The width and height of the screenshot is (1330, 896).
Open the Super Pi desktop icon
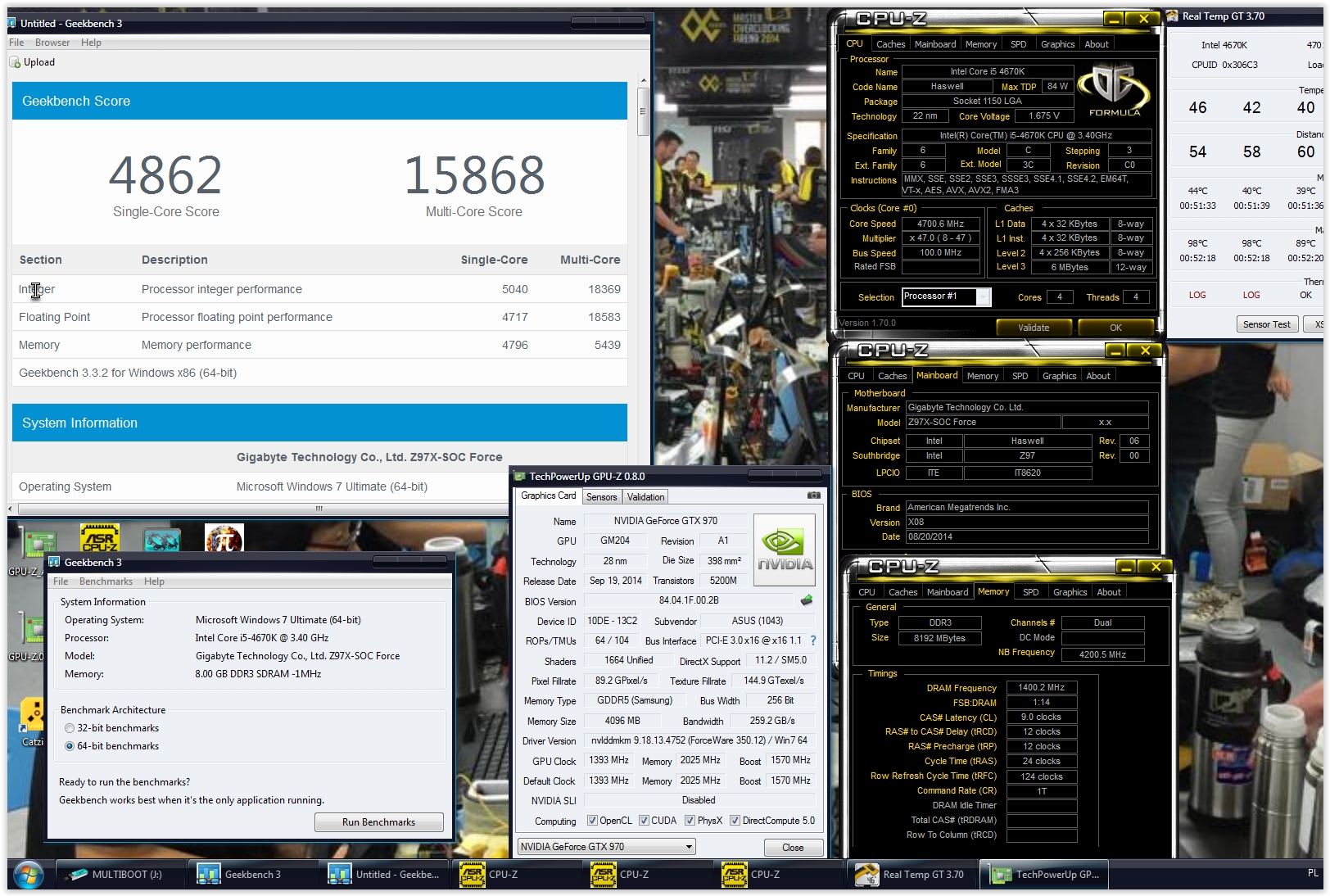(224, 538)
